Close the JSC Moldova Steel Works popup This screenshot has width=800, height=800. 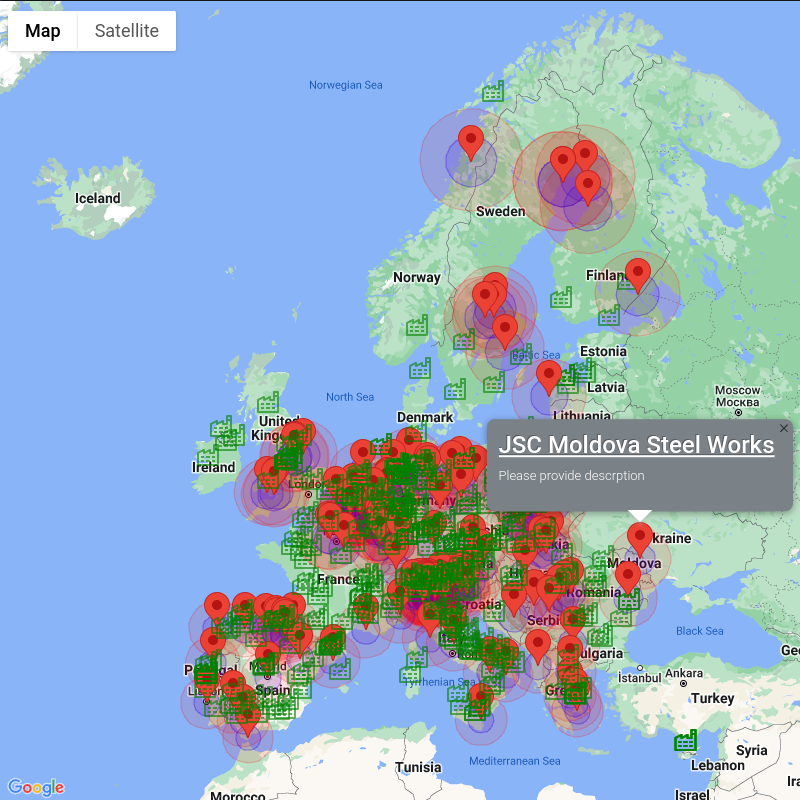[784, 429]
